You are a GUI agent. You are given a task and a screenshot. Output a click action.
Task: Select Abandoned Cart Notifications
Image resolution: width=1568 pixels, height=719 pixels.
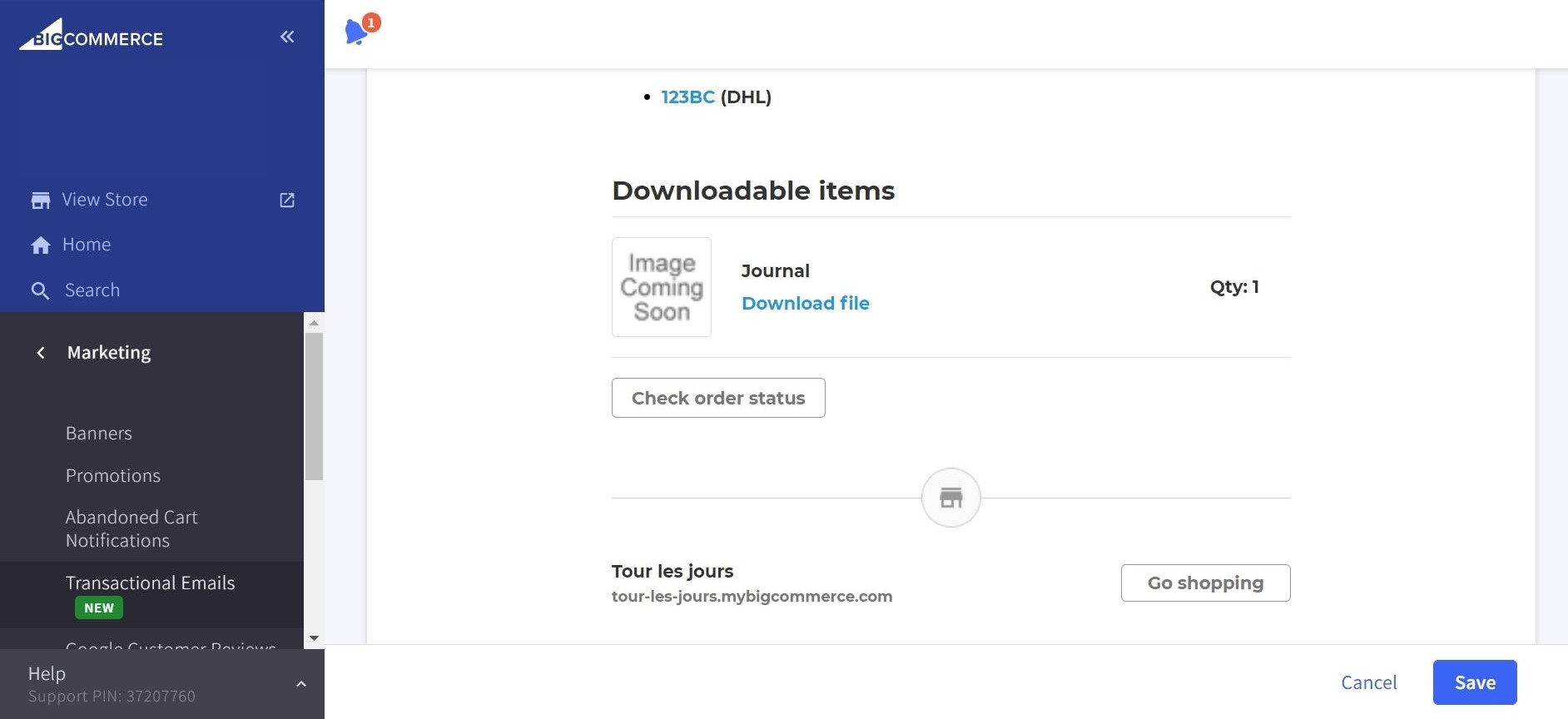click(131, 529)
